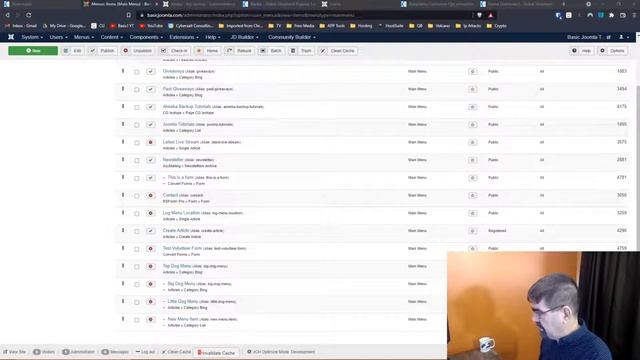Image resolution: width=640 pixels, height=360 pixels.
Task: Click Invalidate Cache in status bar
Action: (x=216, y=352)
